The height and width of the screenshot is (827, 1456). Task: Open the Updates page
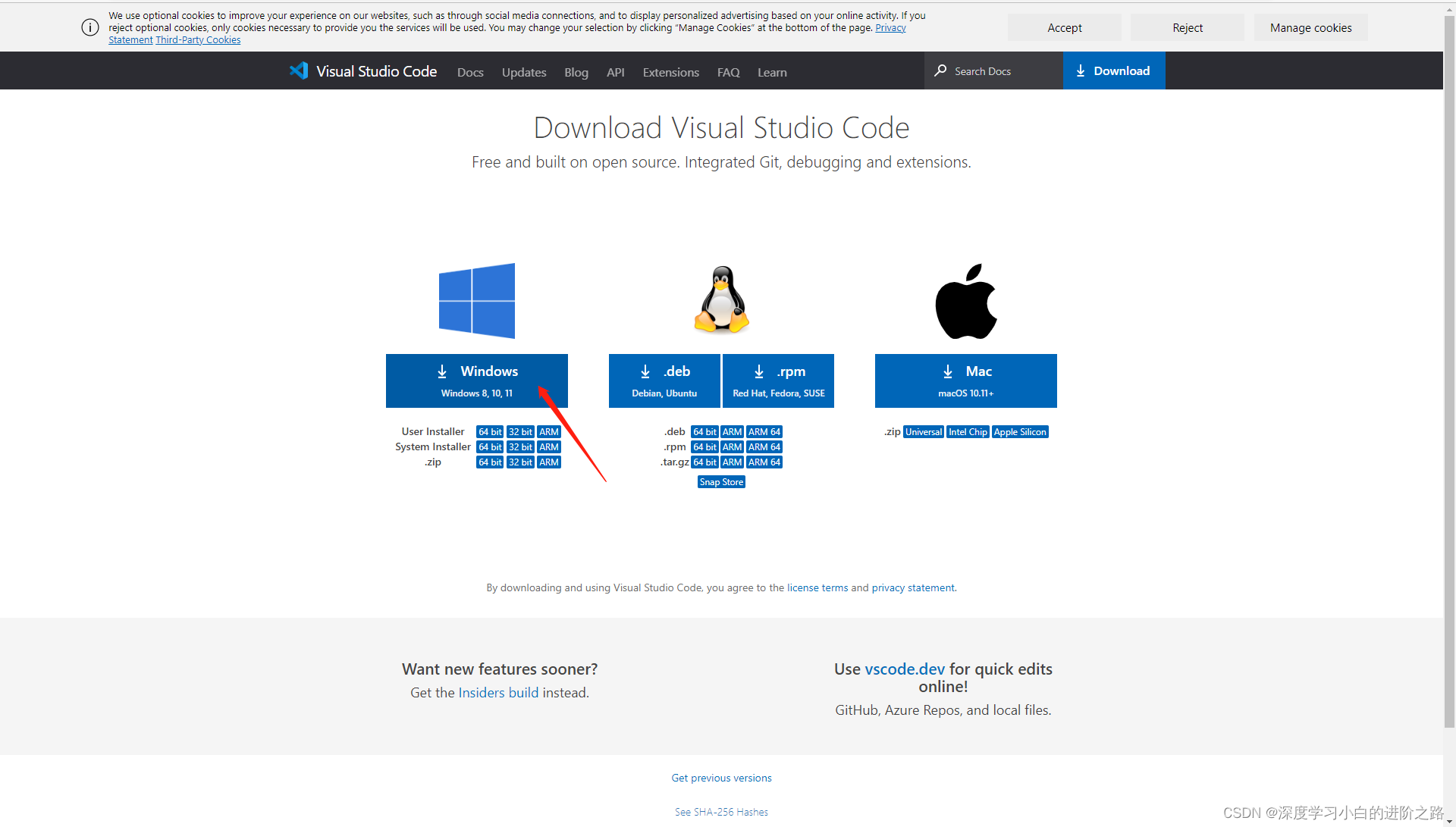coord(524,72)
